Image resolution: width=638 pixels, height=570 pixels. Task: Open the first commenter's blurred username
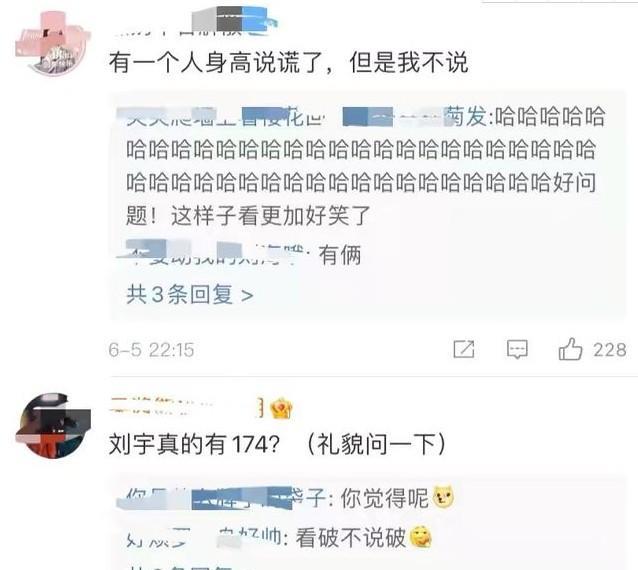pos(194,21)
